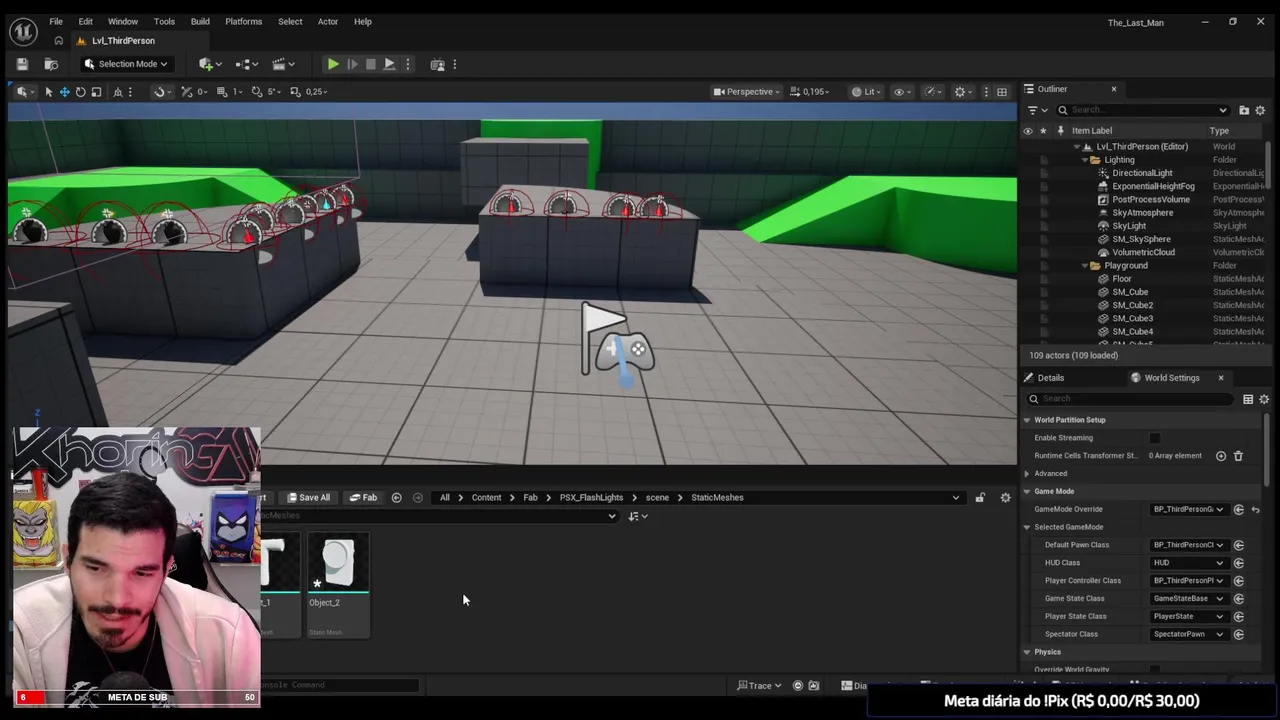Click the Stop simulation button
Image resolution: width=1280 pixels, height=720 pixels.
click(371, 64)
